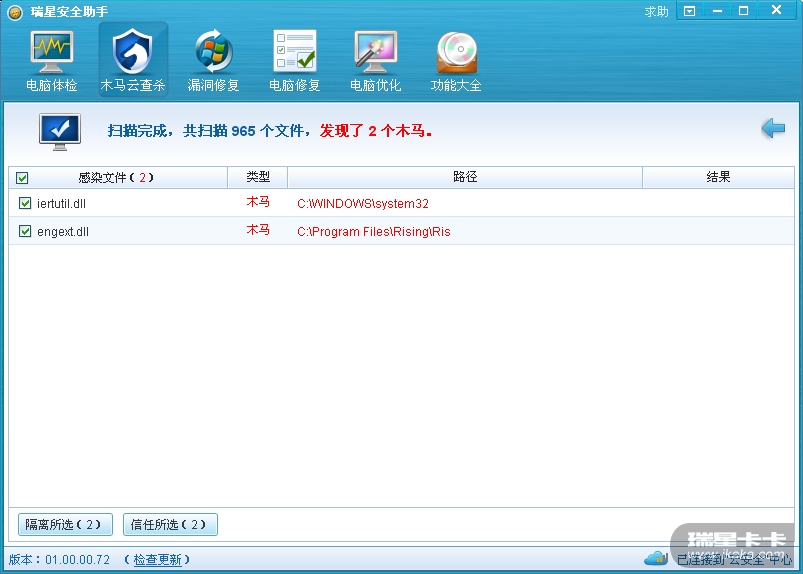
Task: Click the 隔离所选 (2) button
Action: (65, 524)
